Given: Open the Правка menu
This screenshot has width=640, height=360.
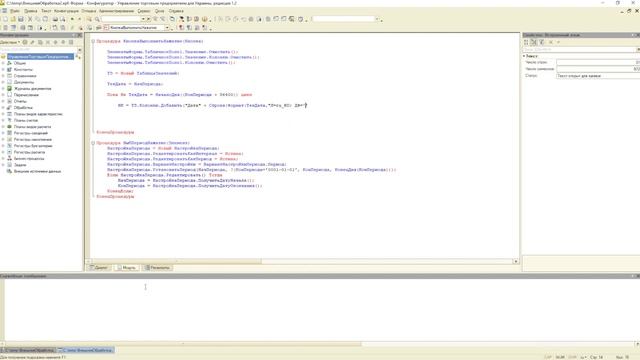Looking at the screenshot, I should pyautogui.click(x=31, y=11).
